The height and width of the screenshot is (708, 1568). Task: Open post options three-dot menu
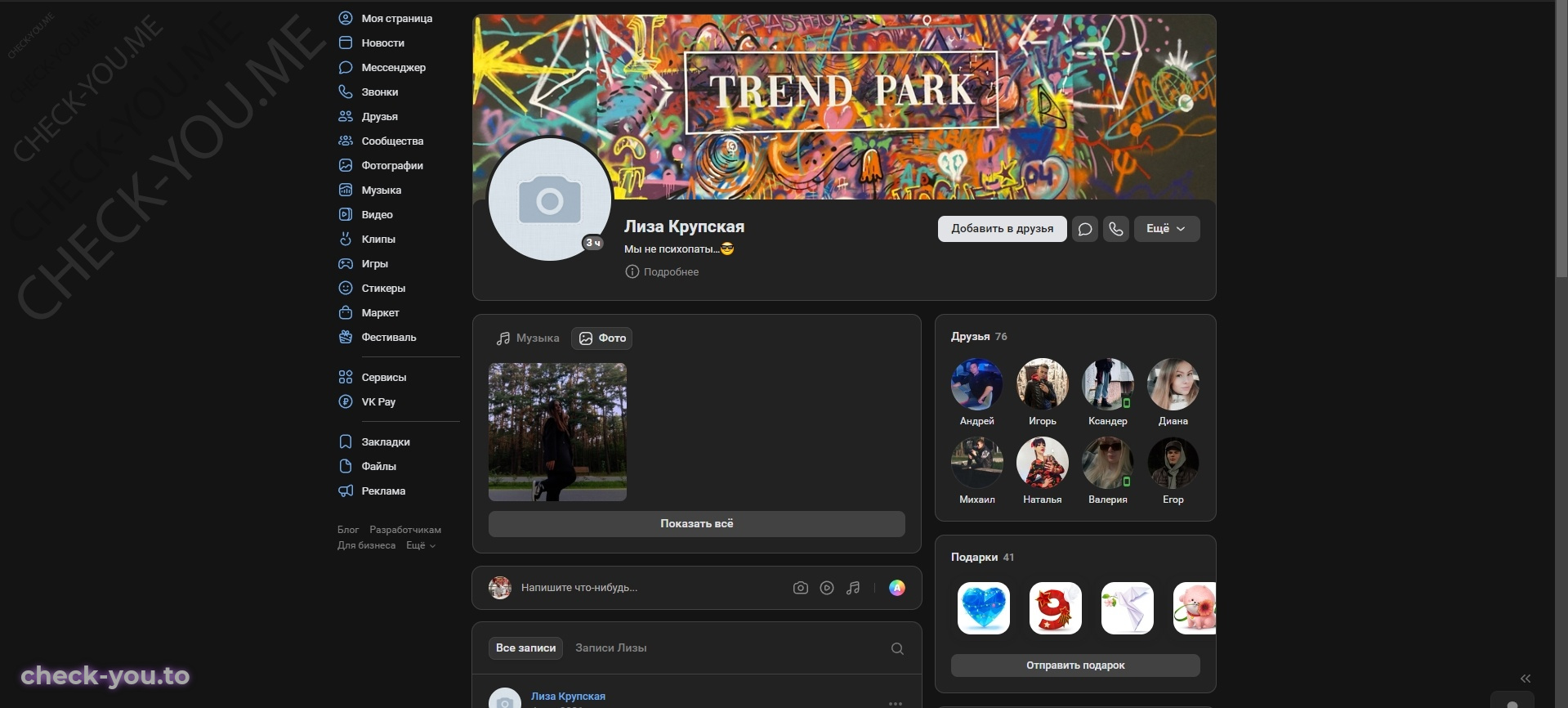896,702
